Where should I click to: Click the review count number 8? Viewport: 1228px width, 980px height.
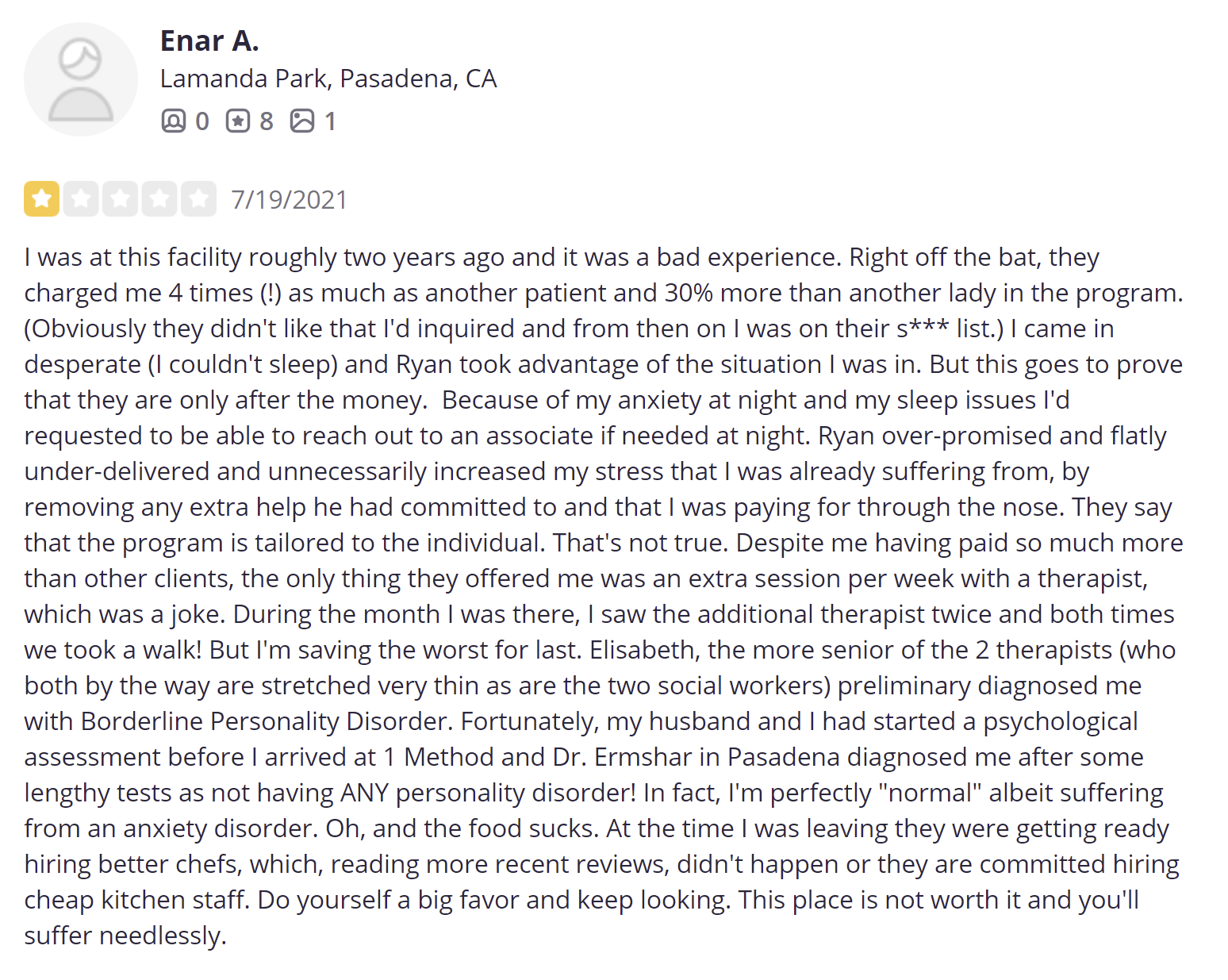[x=267, y=121]
